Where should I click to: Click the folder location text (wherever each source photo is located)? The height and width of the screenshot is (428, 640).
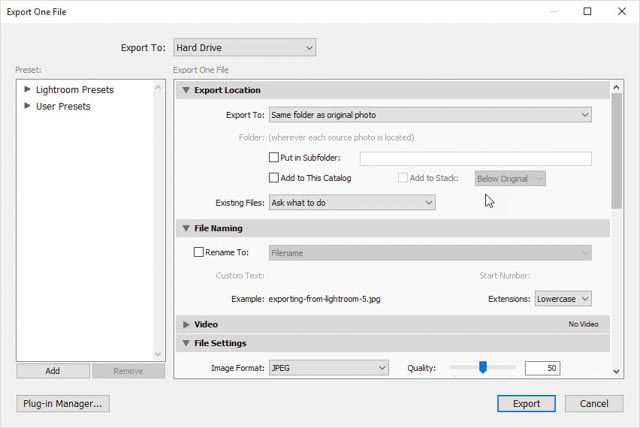click(342, 137)
